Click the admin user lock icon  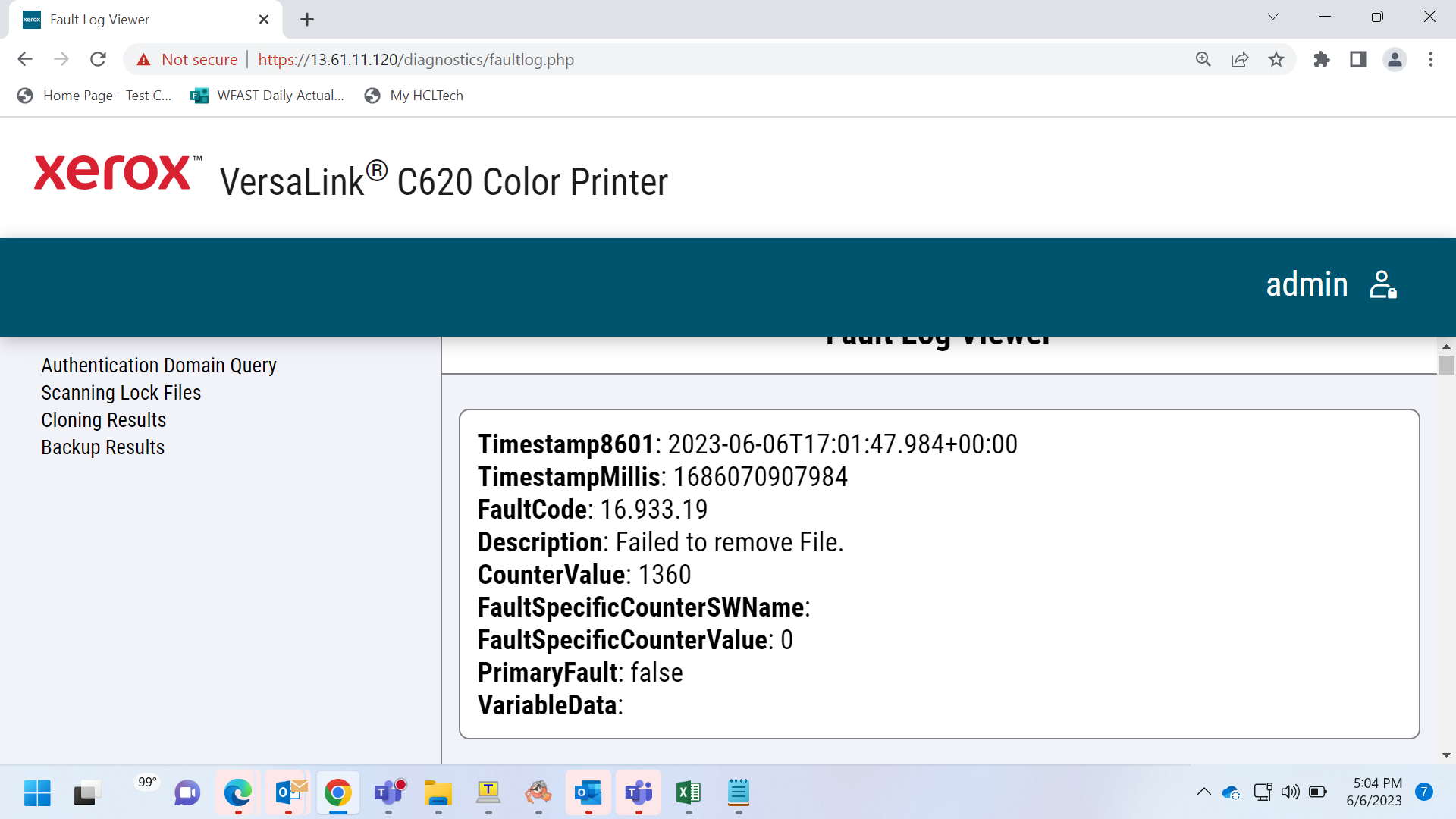tap(1383, 285)
